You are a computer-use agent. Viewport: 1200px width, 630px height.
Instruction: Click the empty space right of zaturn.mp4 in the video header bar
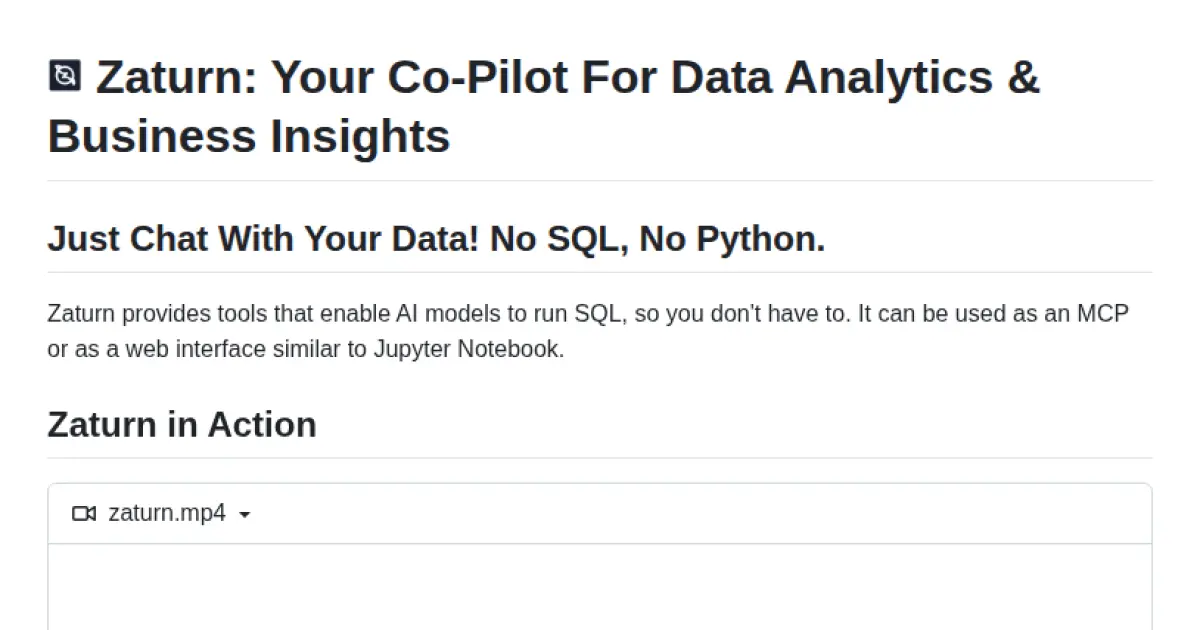click(x=700, y=514)
